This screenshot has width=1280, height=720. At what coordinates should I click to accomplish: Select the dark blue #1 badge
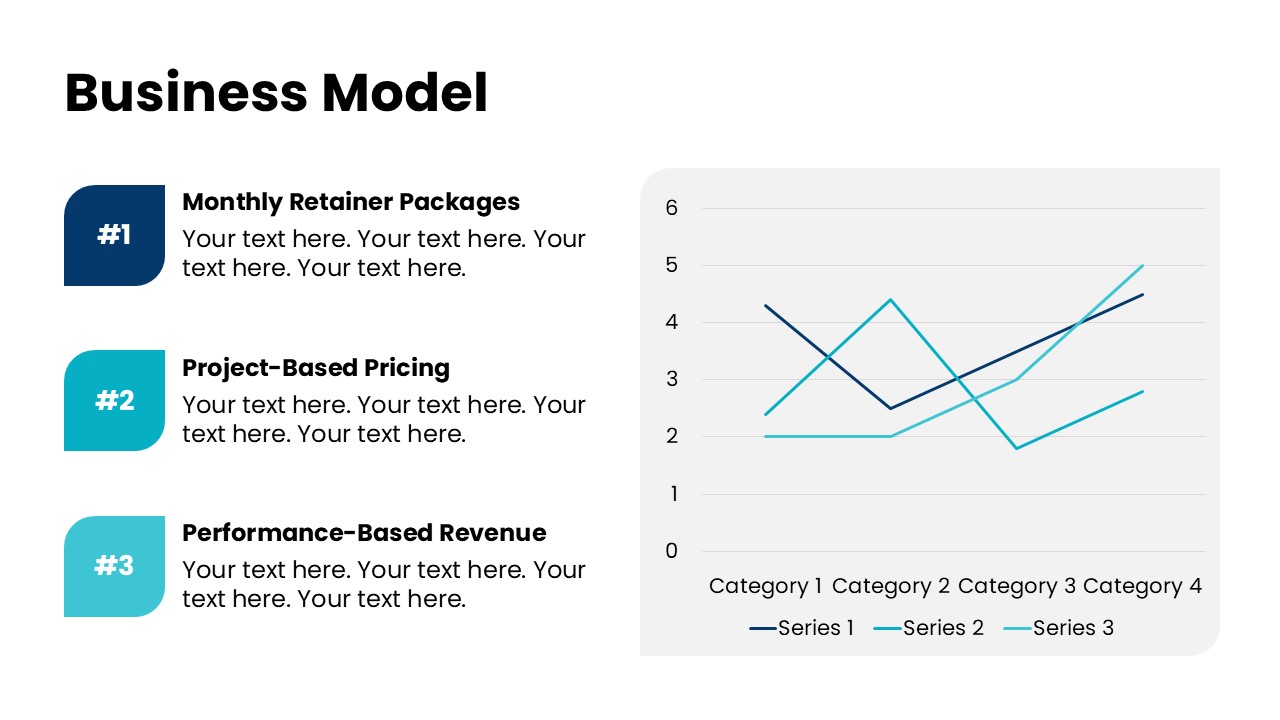point(114,235)
